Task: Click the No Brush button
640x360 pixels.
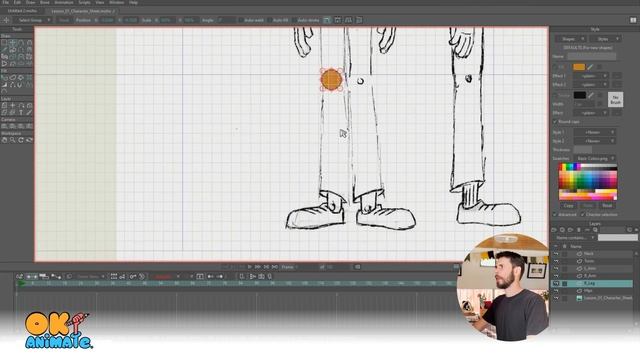Action: pyautogui.click(x=616, y=100)
